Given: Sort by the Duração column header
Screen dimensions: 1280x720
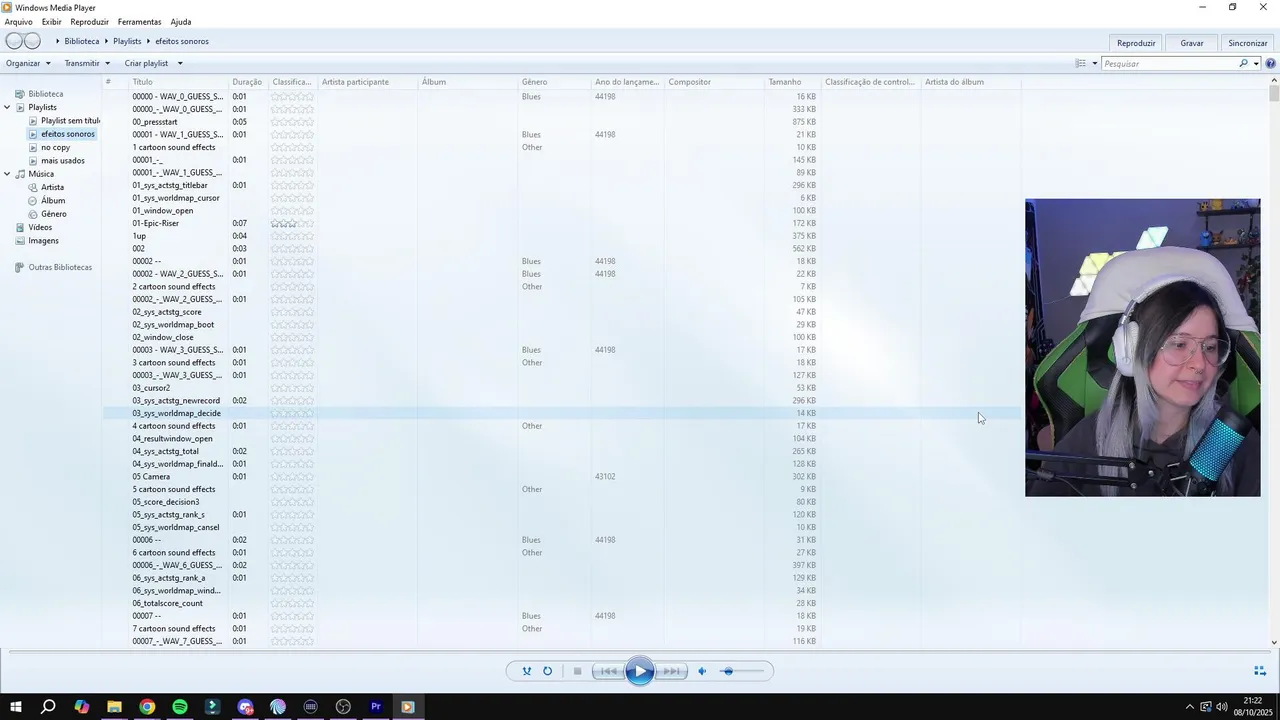Looking at the screenshot, I should (x=248, y=82).
